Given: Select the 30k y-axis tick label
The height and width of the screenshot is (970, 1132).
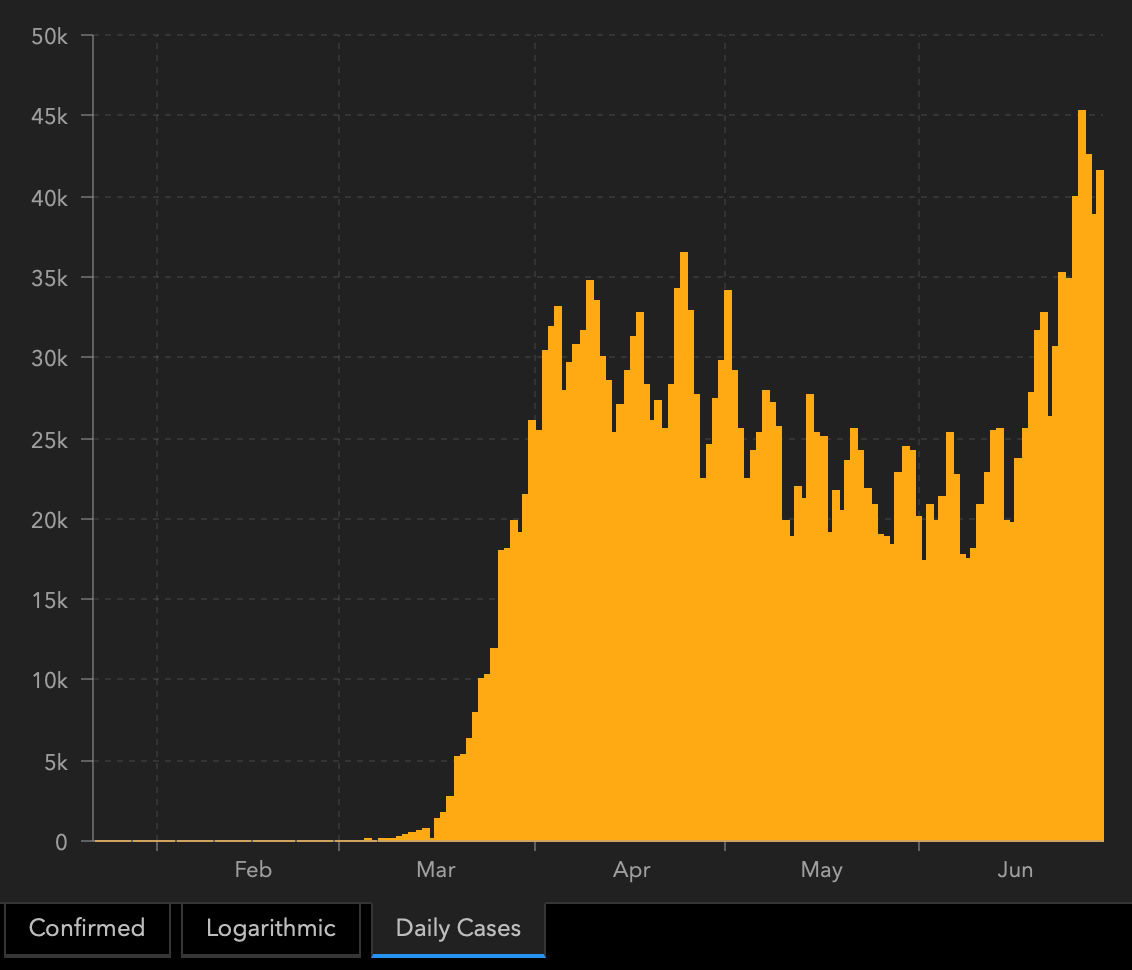Looking at the screenshot, I should point(49,358).
